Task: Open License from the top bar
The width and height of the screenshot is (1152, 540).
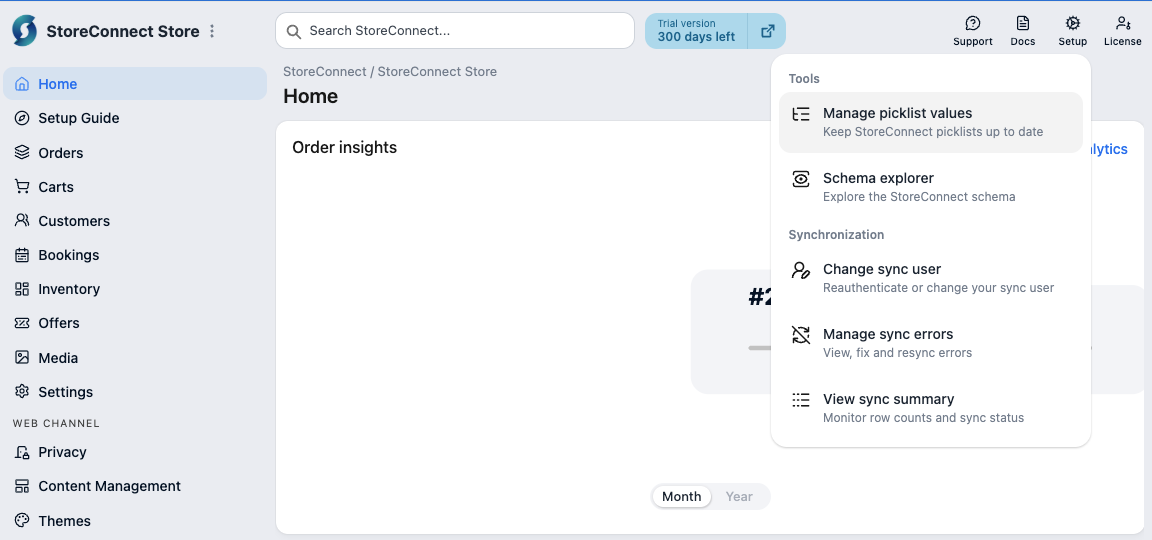Action: [x=1123, y=32]
